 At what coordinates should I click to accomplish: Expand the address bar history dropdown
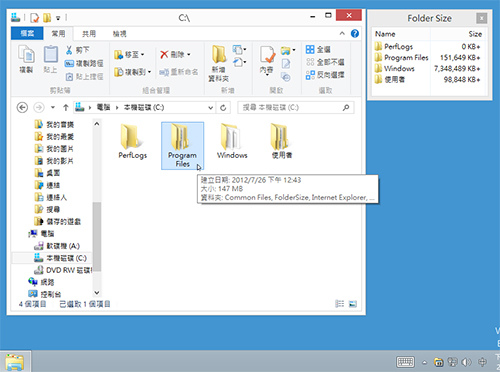point(211,108)
